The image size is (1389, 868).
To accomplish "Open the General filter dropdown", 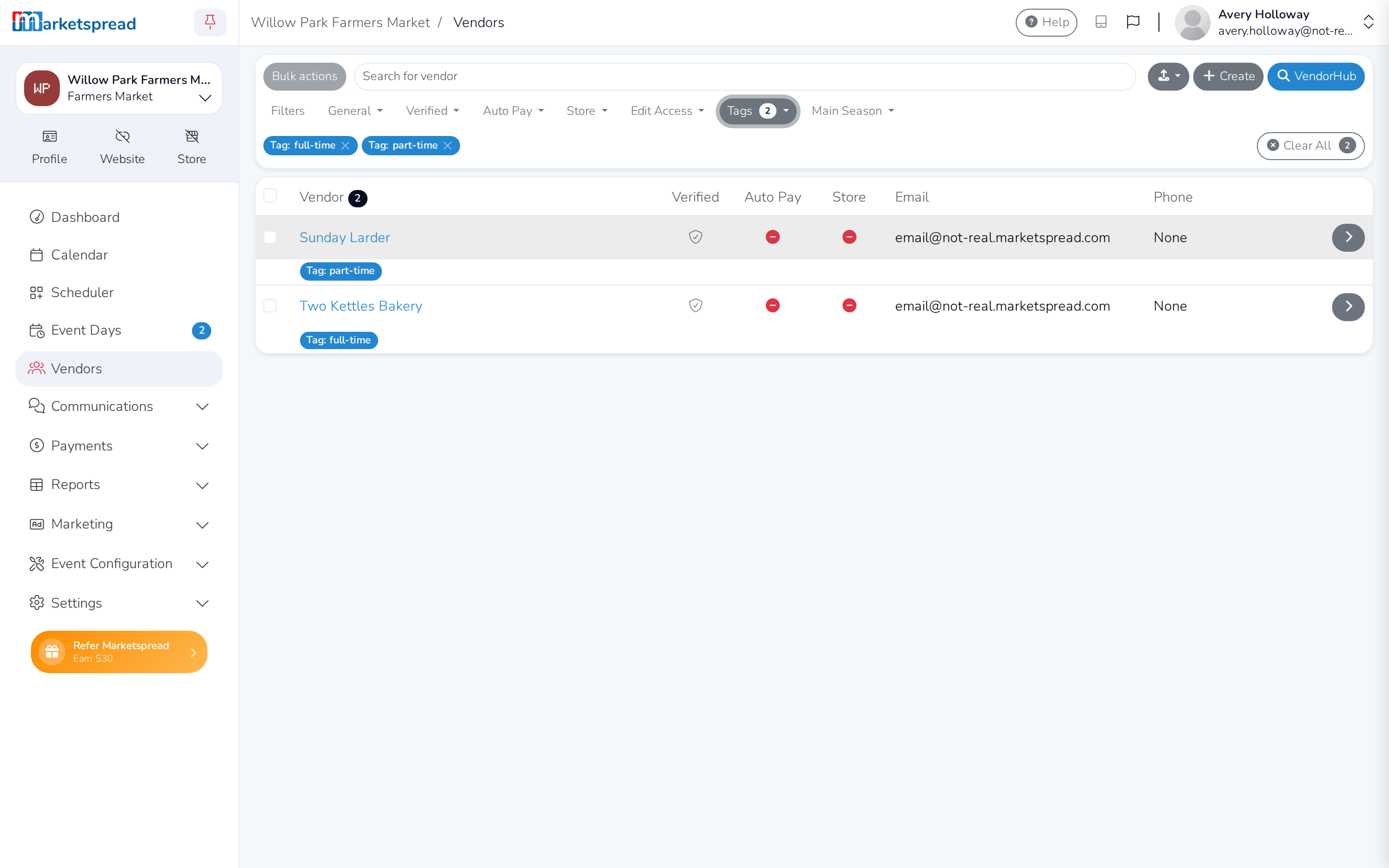I will (x=355, y=111).
